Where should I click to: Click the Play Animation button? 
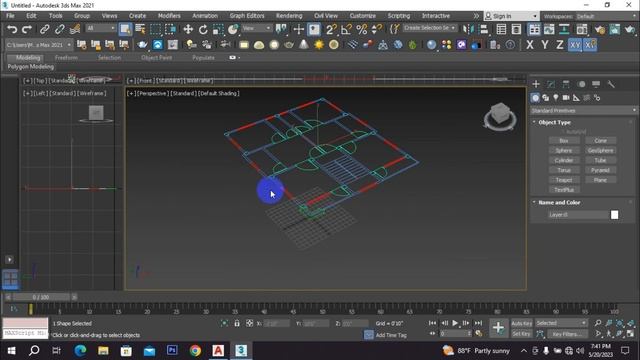[455, 323]
